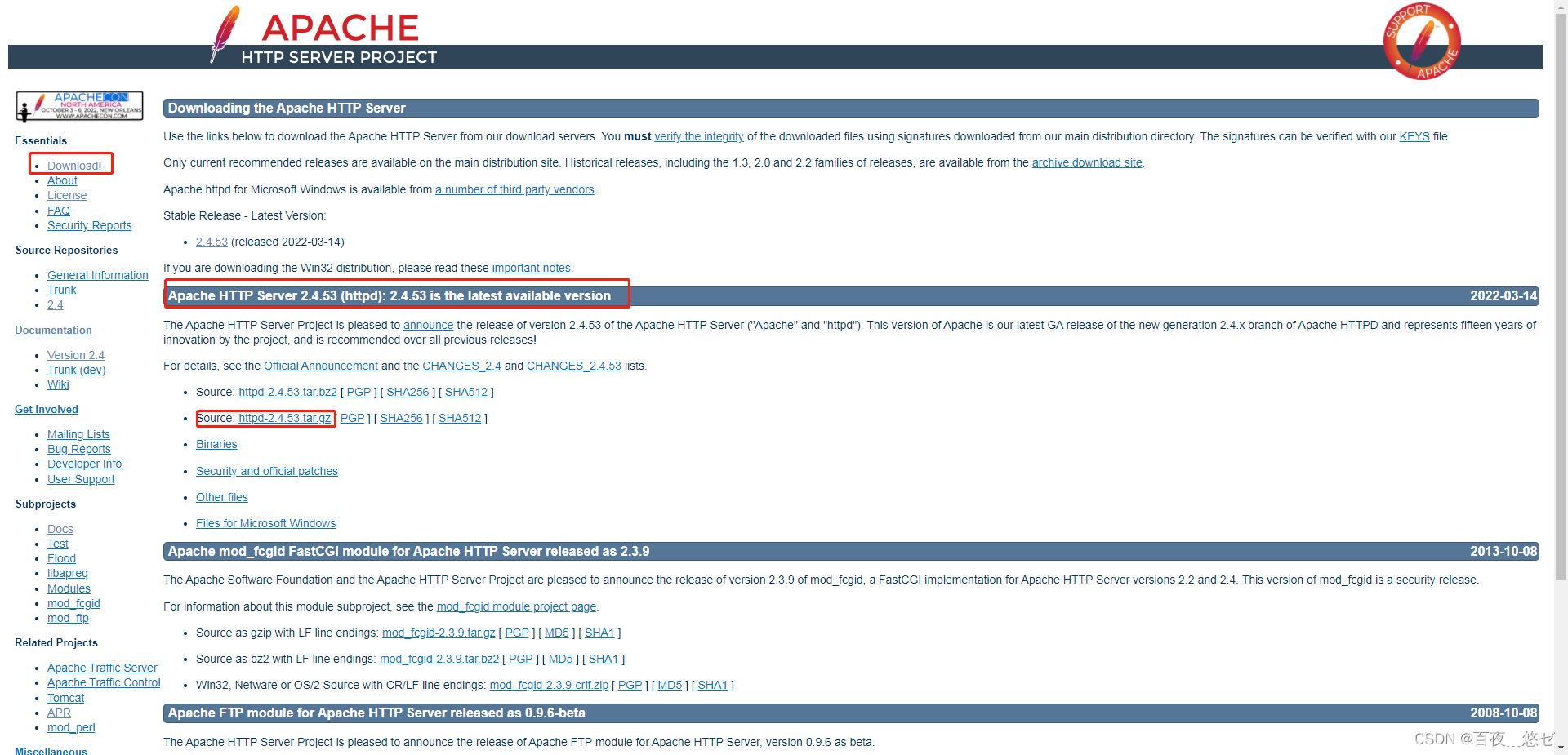The image size is (1568, 755).
Task: Open the Binaries link
Action: point(216,444)
